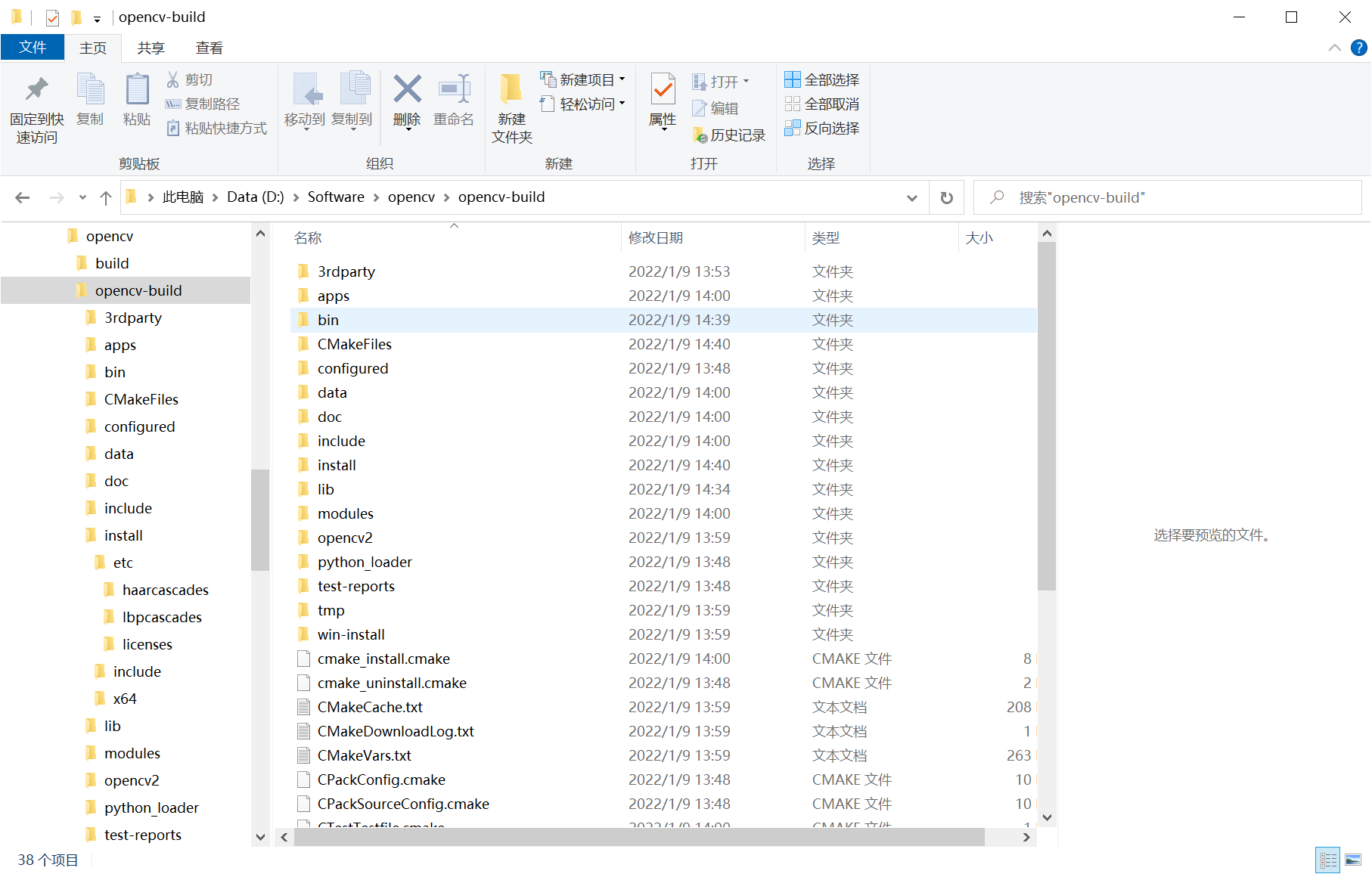Switch to the Home (主页) tab
The image size is (1372, 874).
93,48
